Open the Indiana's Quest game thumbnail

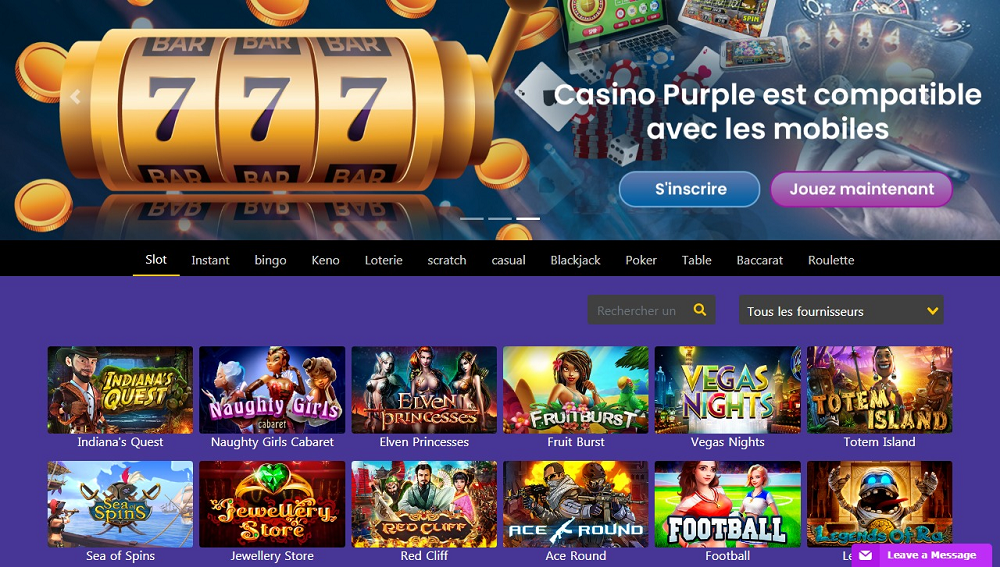(x=120, y=390)
